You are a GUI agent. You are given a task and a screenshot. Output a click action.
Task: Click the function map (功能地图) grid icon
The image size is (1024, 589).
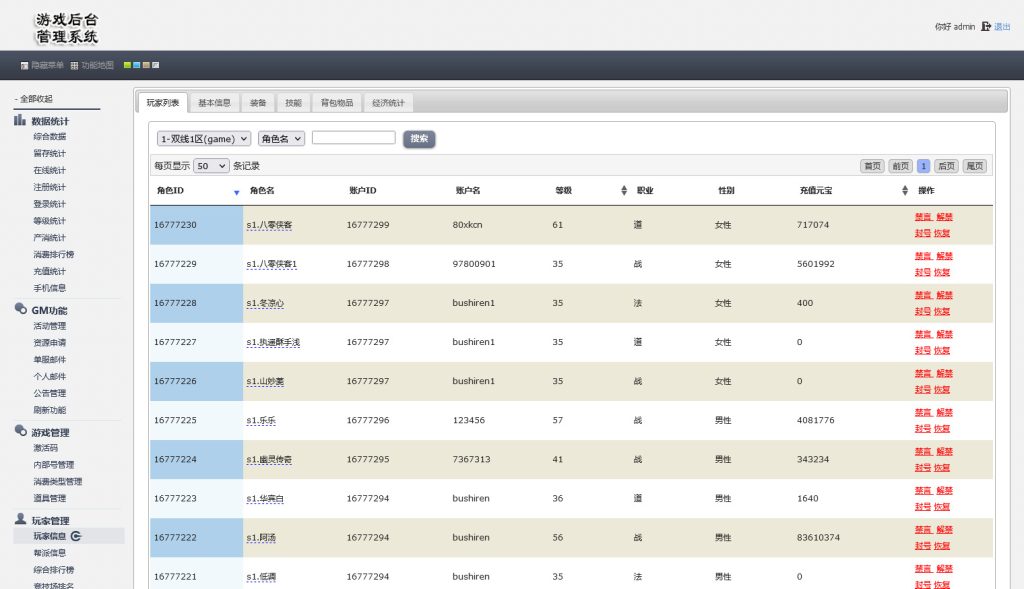point(74,65)
